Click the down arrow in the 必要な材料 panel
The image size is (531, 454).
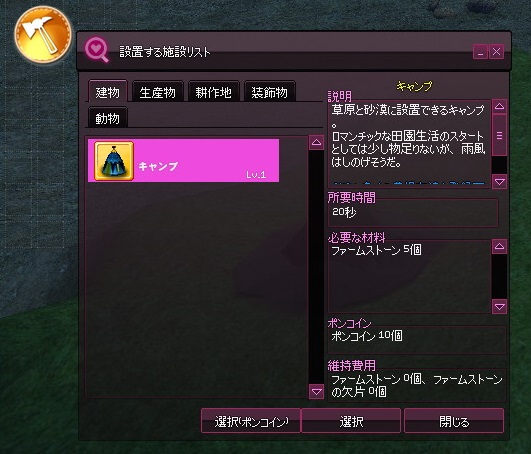tap(500, 307)
